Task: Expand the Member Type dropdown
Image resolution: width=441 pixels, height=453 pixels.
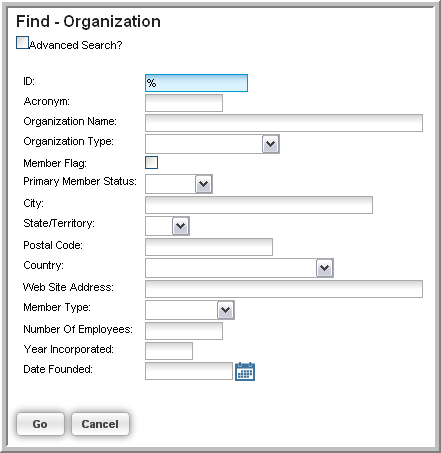Action: coord(190,310)
